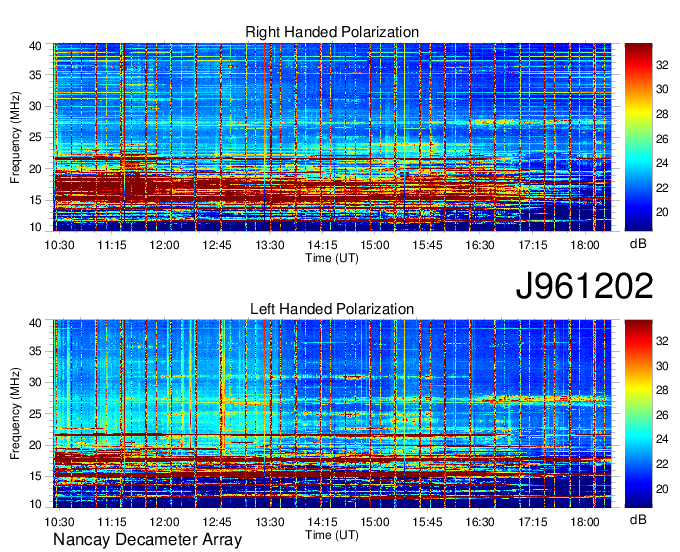
Task: Click the Left Handed spectrogram plot
Action: [332, 414]
